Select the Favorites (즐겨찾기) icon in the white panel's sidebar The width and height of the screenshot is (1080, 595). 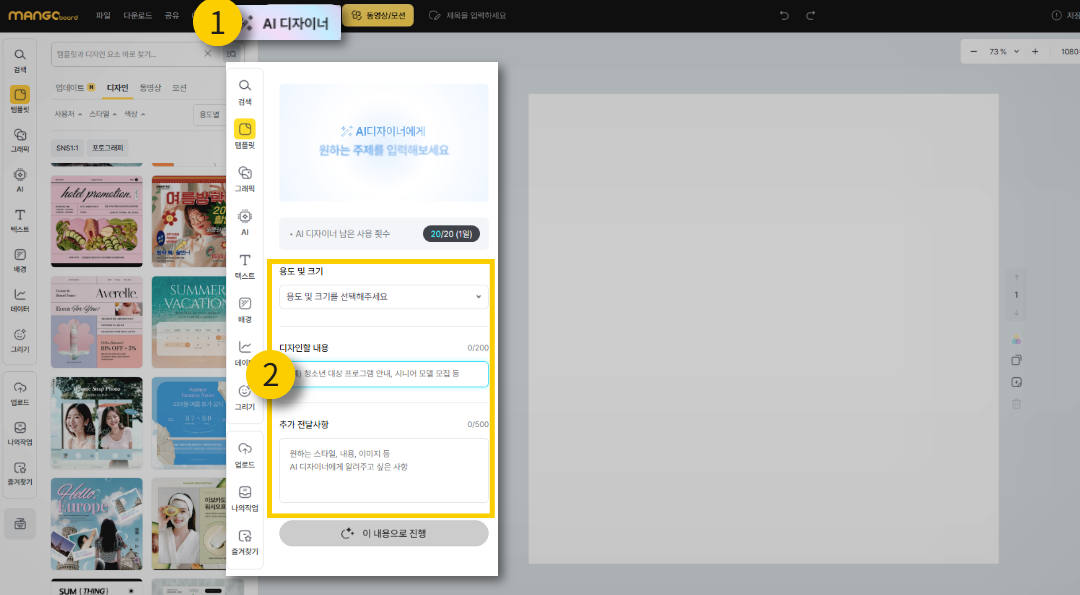[x=244, y=541]
